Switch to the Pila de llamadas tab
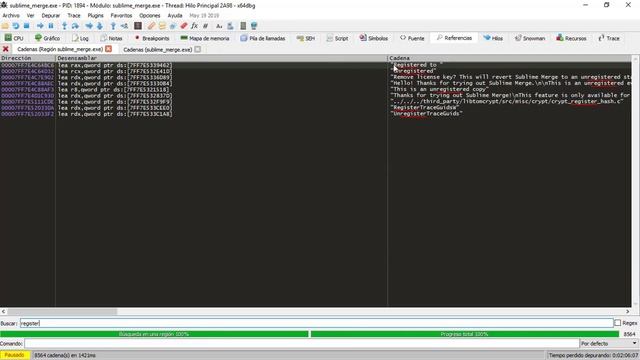Image resolution: width=640 pixels, height=360 pixels. [x=263, y=38]
